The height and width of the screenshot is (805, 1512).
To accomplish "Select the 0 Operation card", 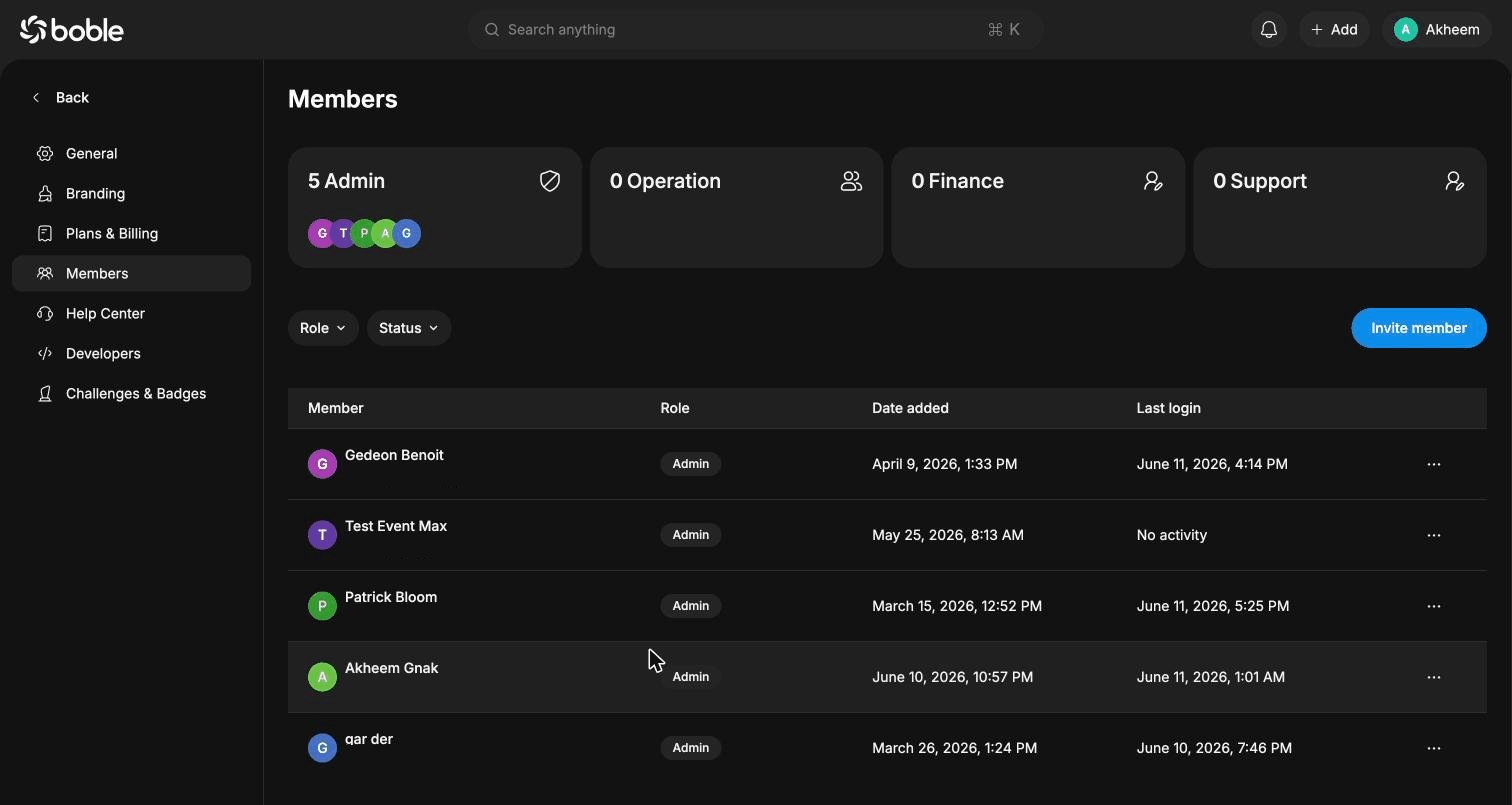I will click(737, 207).
